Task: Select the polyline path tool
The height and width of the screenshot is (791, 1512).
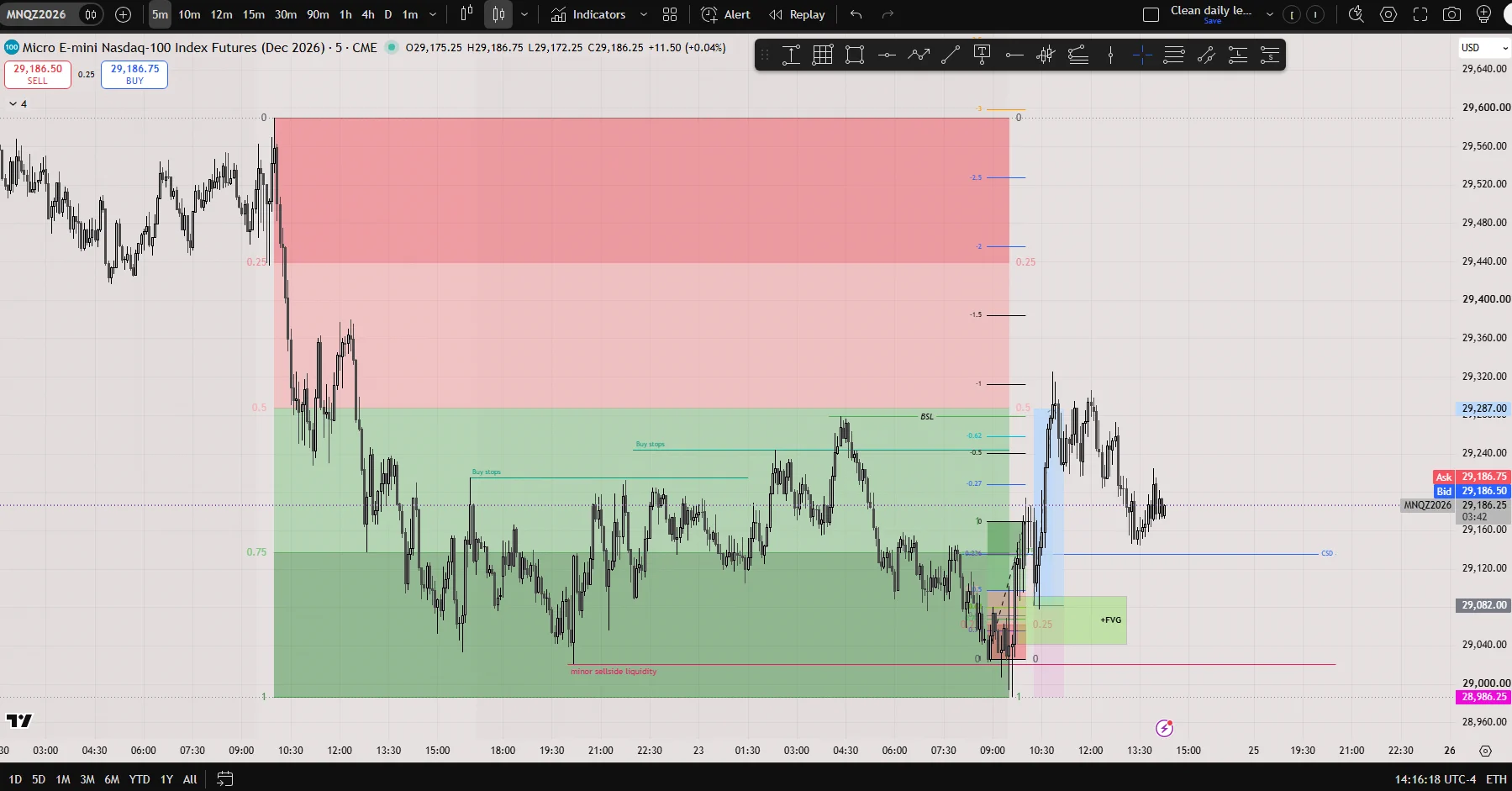Action: click(x=919, y=55)
